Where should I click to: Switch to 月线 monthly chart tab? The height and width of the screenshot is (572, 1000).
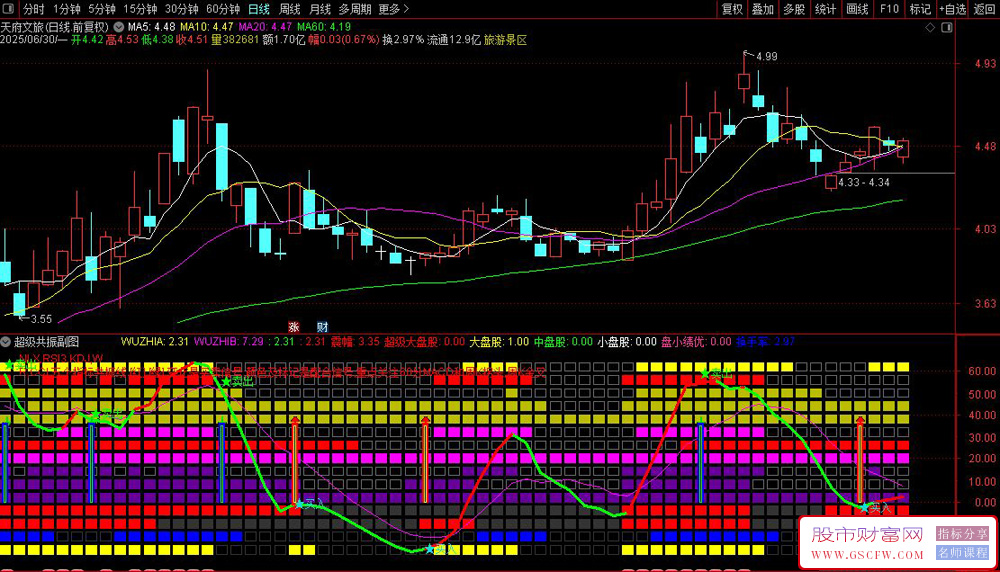coord(320,9)
